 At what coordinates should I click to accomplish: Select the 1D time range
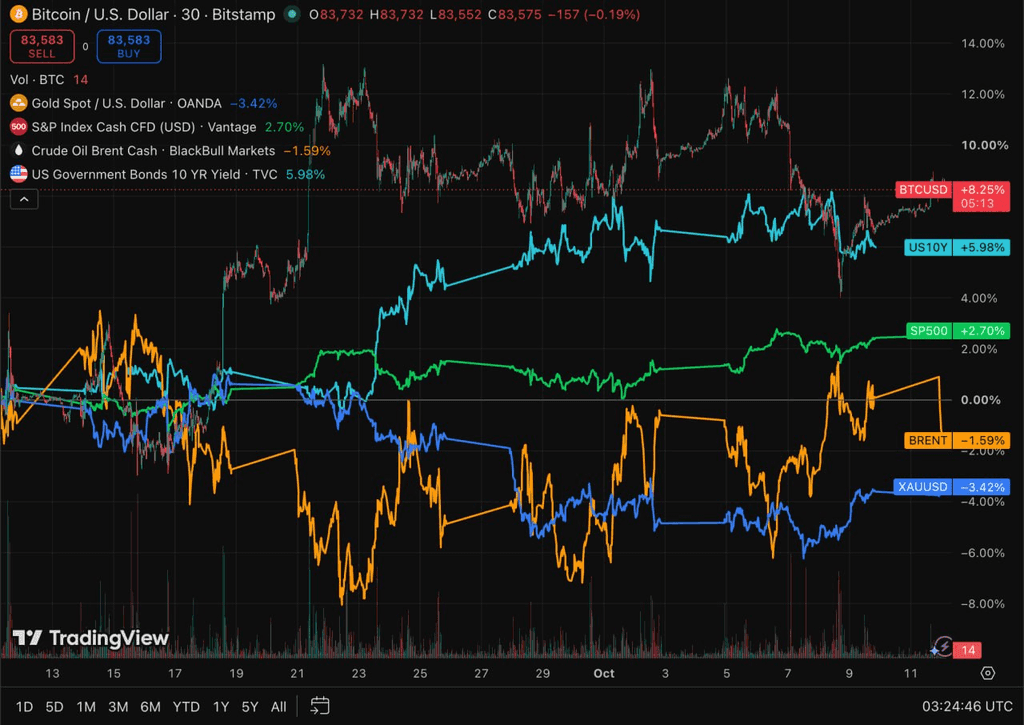point(24,707)
